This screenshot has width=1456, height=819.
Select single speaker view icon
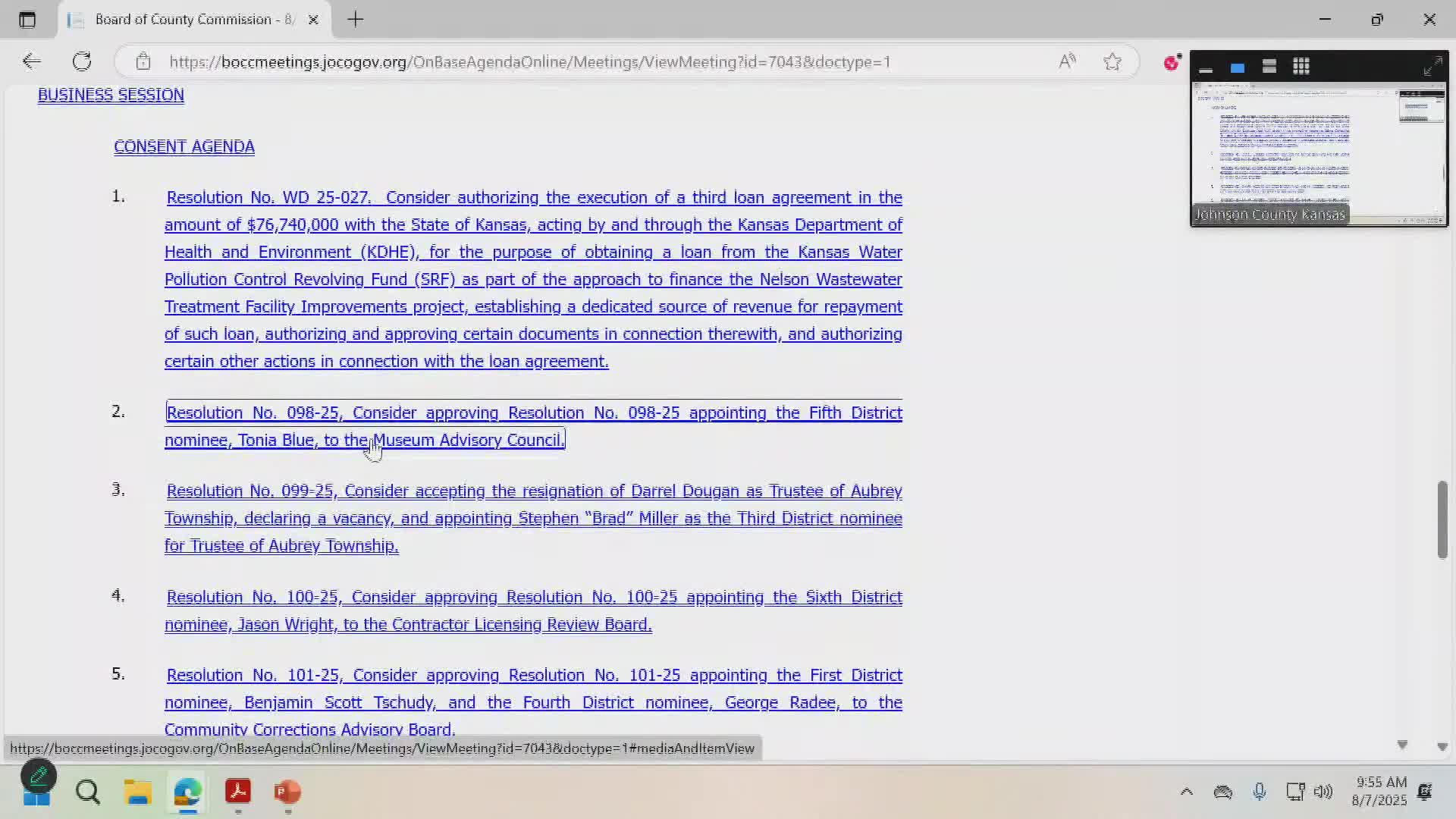[x=1237, y=67]
